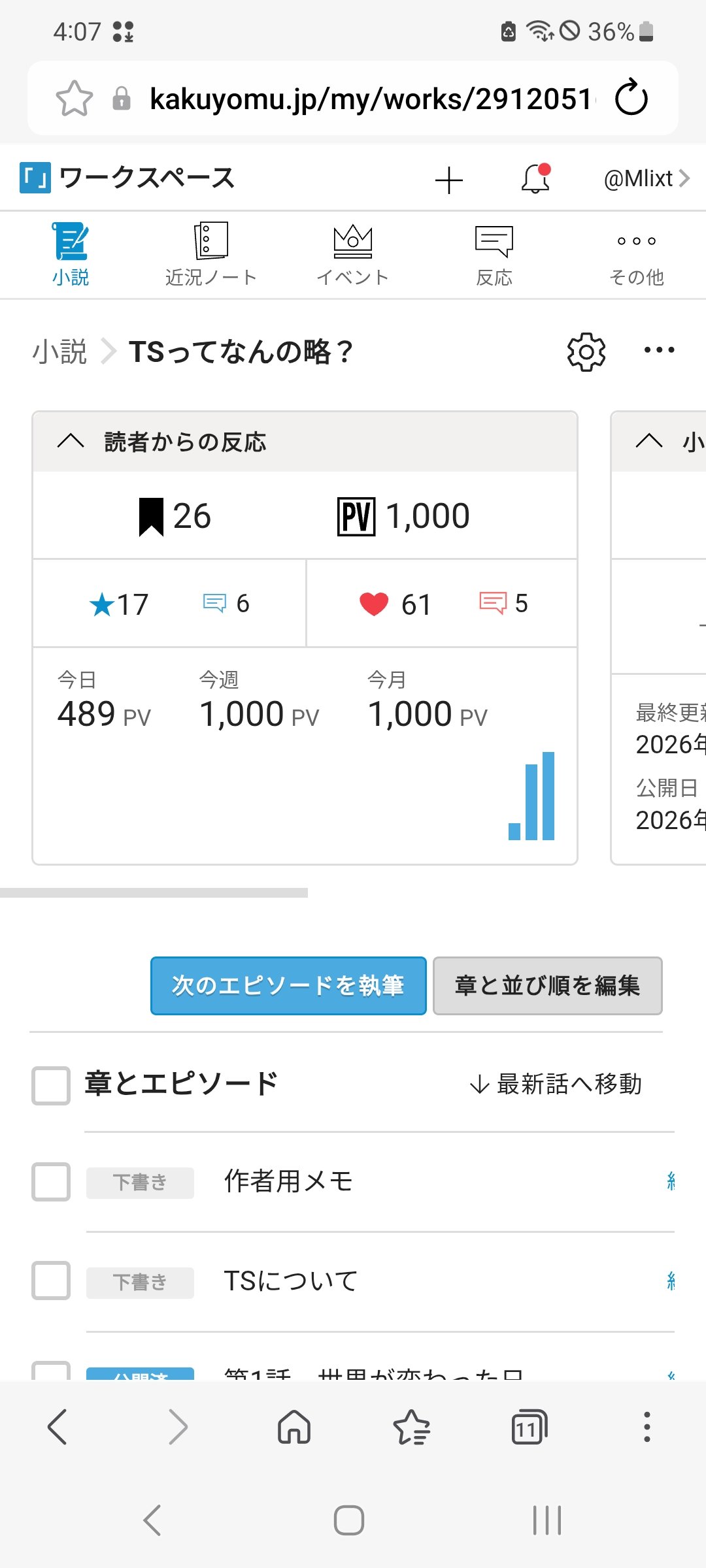Collapse the second partially visible info panel
This screenshot has height=1568, width=706.
(x=649, y=441)
